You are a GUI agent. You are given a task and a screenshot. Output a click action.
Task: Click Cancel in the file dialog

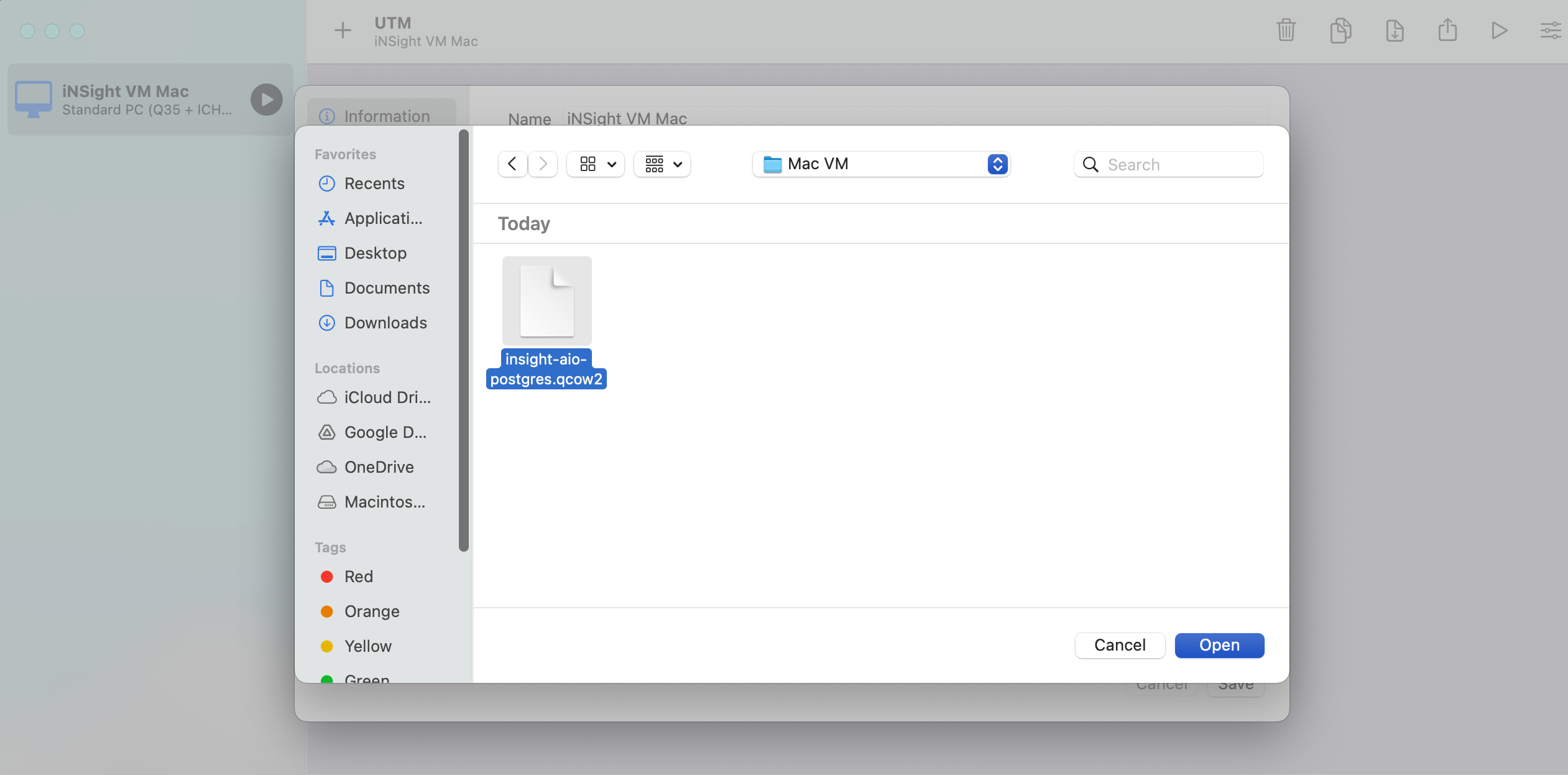[x=1120, y=645]
